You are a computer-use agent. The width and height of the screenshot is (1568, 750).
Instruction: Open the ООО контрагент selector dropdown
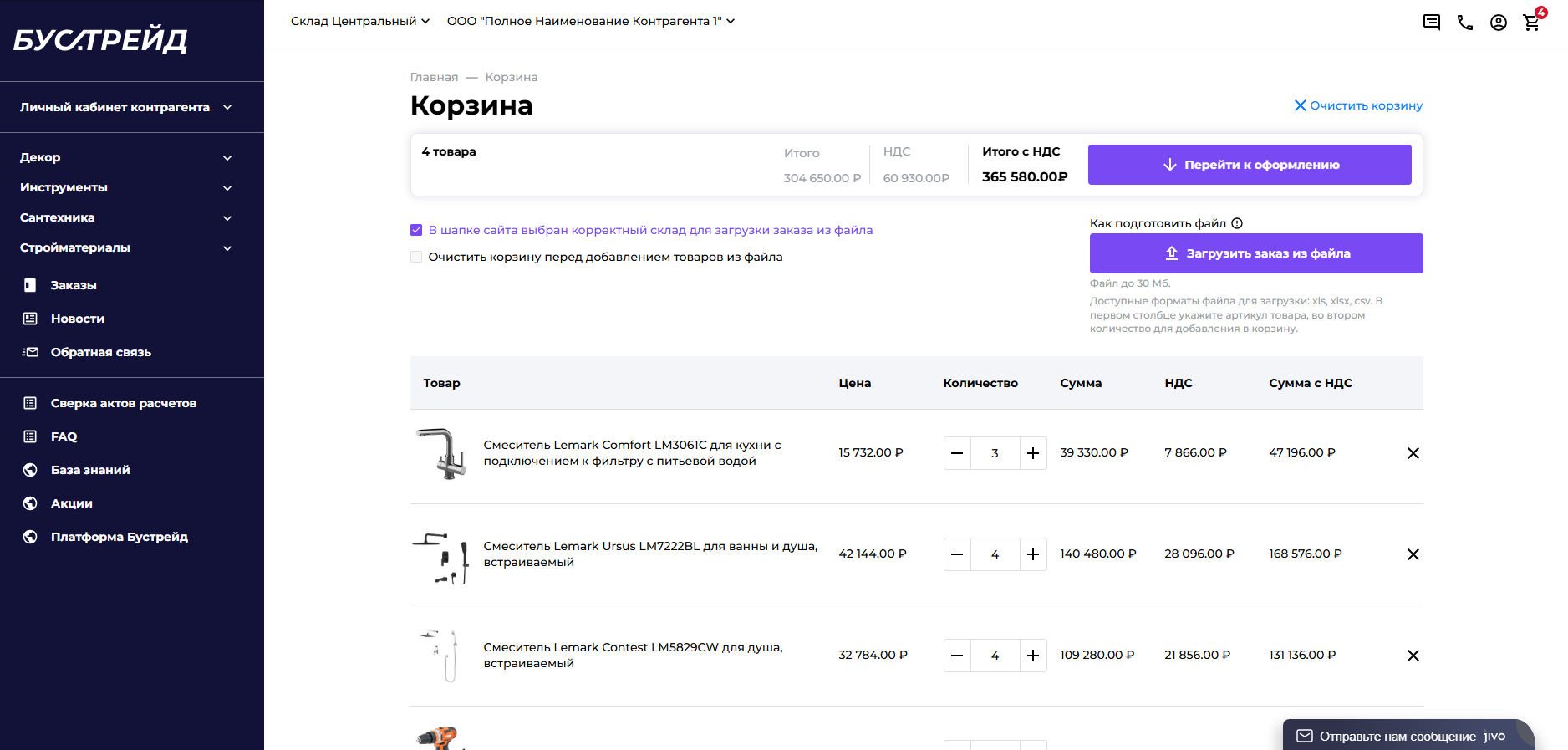tap(591, 21)
